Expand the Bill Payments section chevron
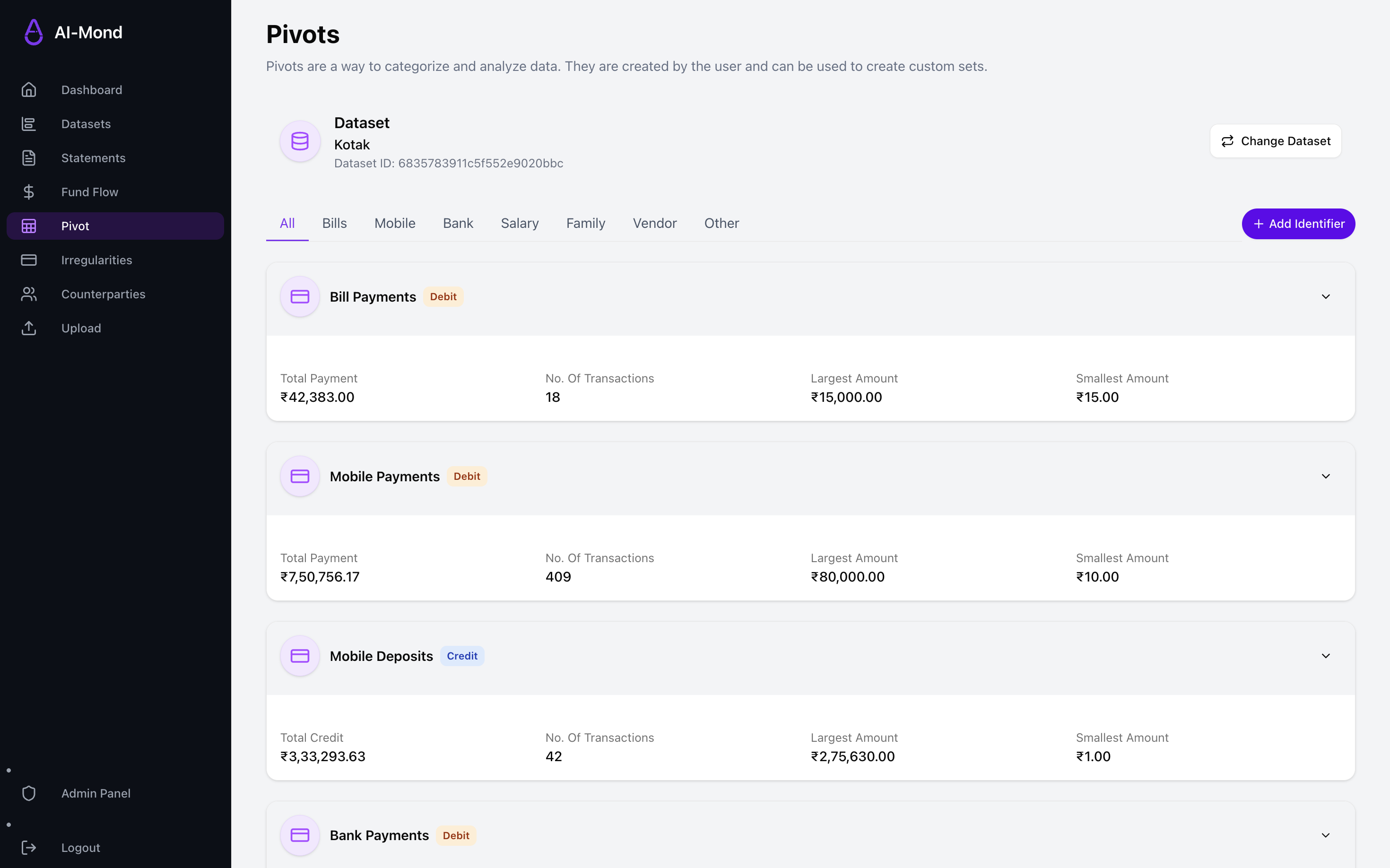1390x868 pixels. click(1326, 297)
